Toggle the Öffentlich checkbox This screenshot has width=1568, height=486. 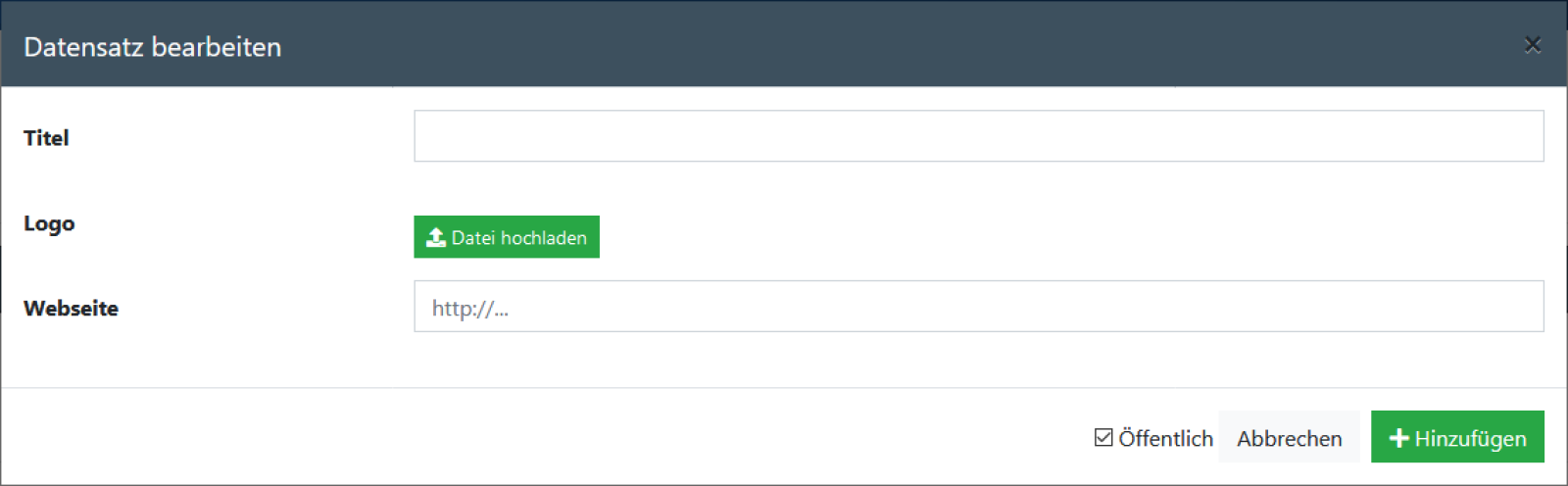tap(1103, 438)
